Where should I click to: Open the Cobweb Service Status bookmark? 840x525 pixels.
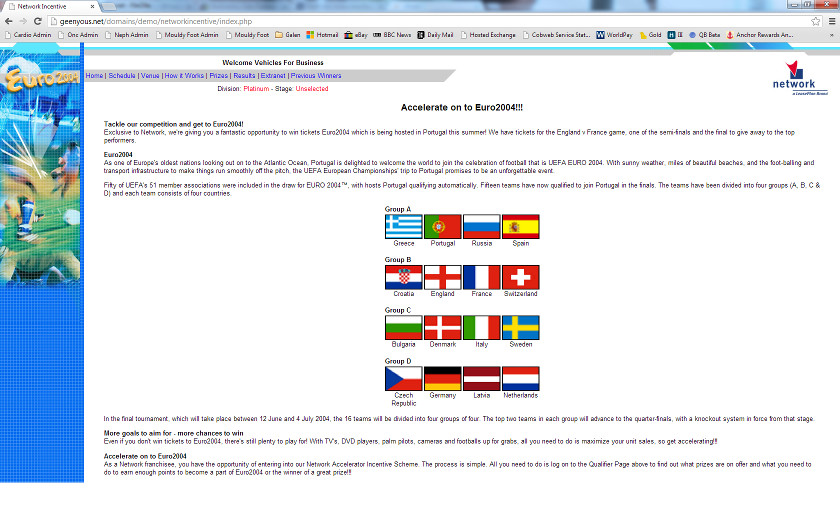(x=557, y=35)
